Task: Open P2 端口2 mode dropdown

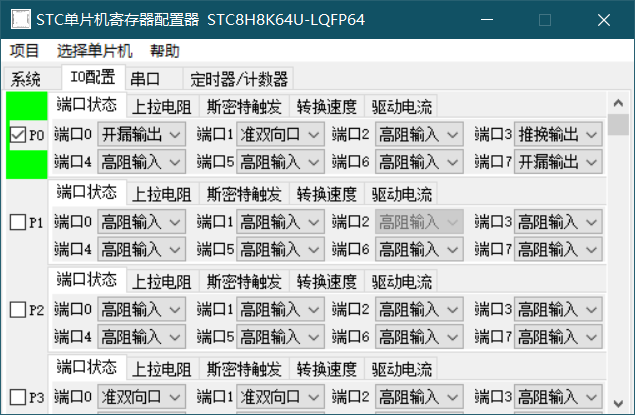Action: (x=419, y=309)
